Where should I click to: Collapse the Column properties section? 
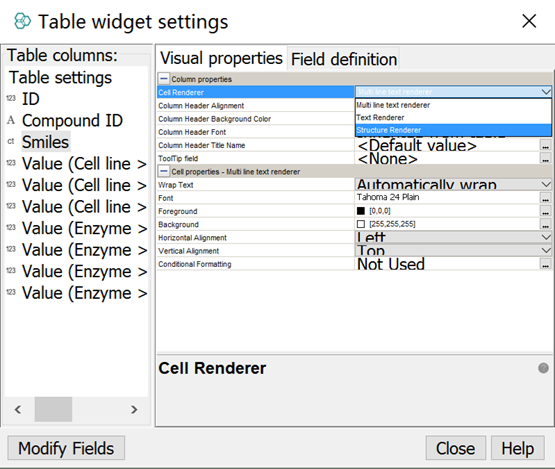164,79
